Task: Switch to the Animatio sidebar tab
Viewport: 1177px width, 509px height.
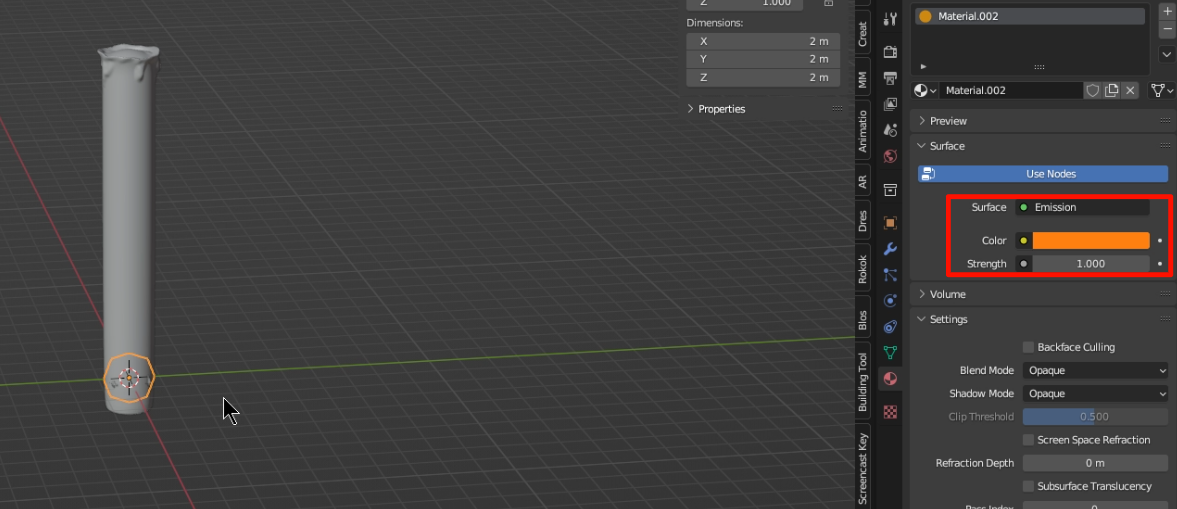Action: [862, 131]
